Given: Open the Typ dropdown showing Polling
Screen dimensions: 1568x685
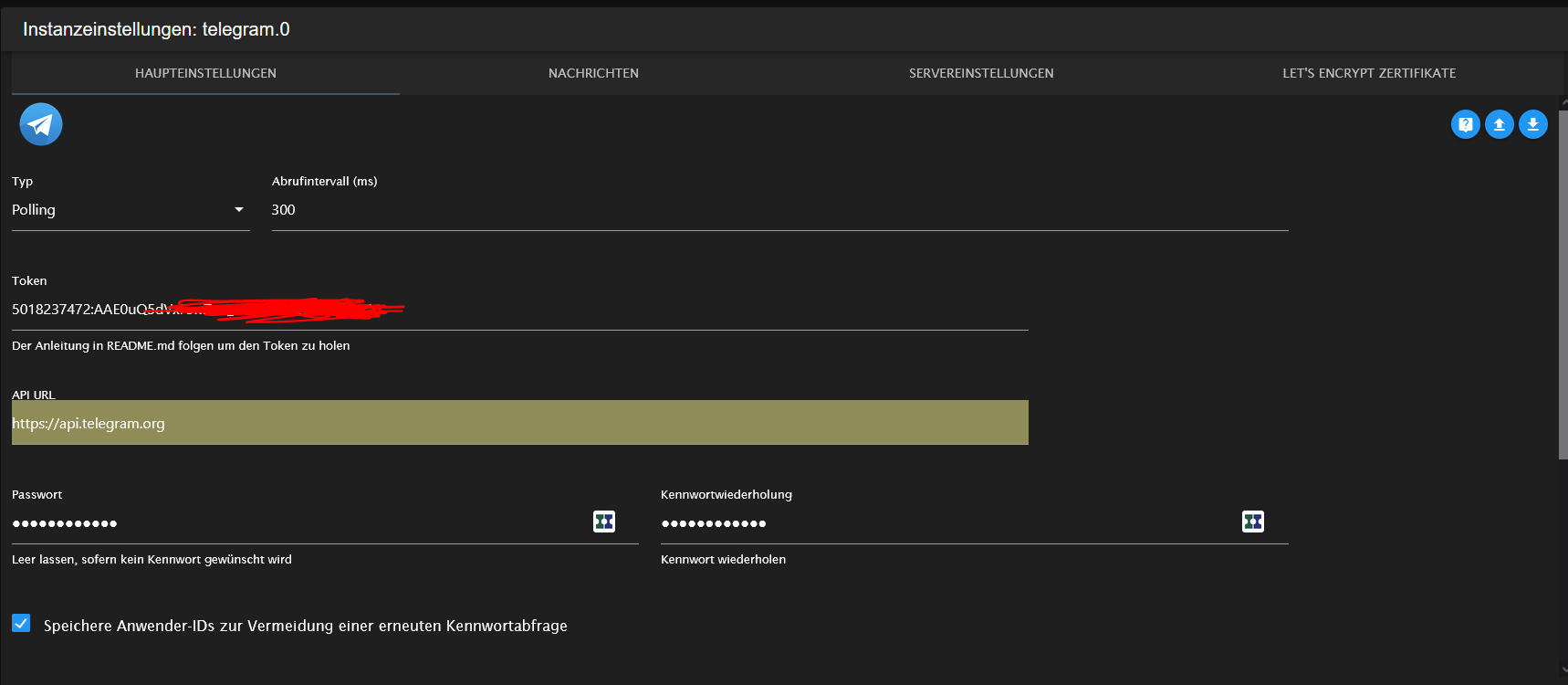Looking at the screenshot, I should [x=119, y=210].
